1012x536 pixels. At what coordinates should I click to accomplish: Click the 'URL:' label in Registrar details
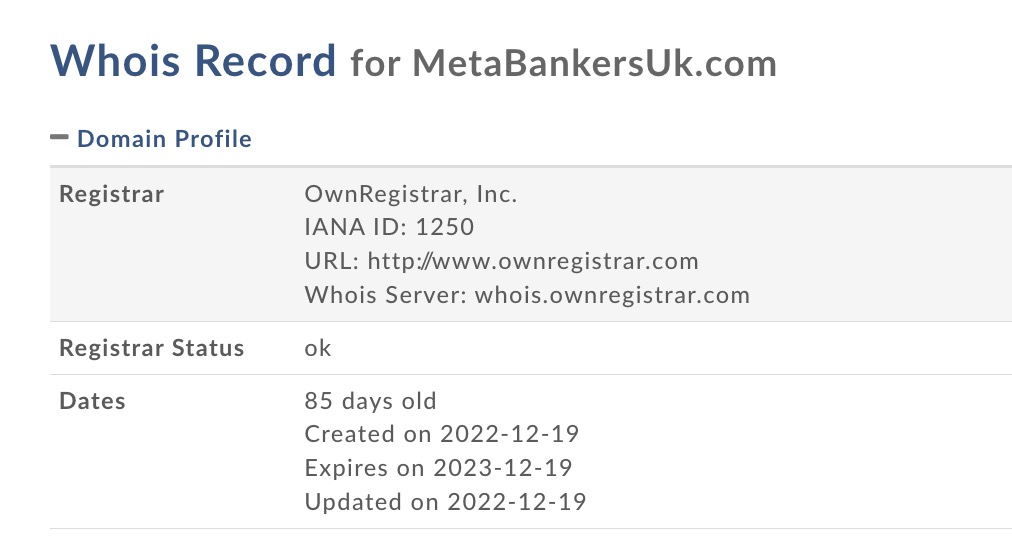pos(332,262)
